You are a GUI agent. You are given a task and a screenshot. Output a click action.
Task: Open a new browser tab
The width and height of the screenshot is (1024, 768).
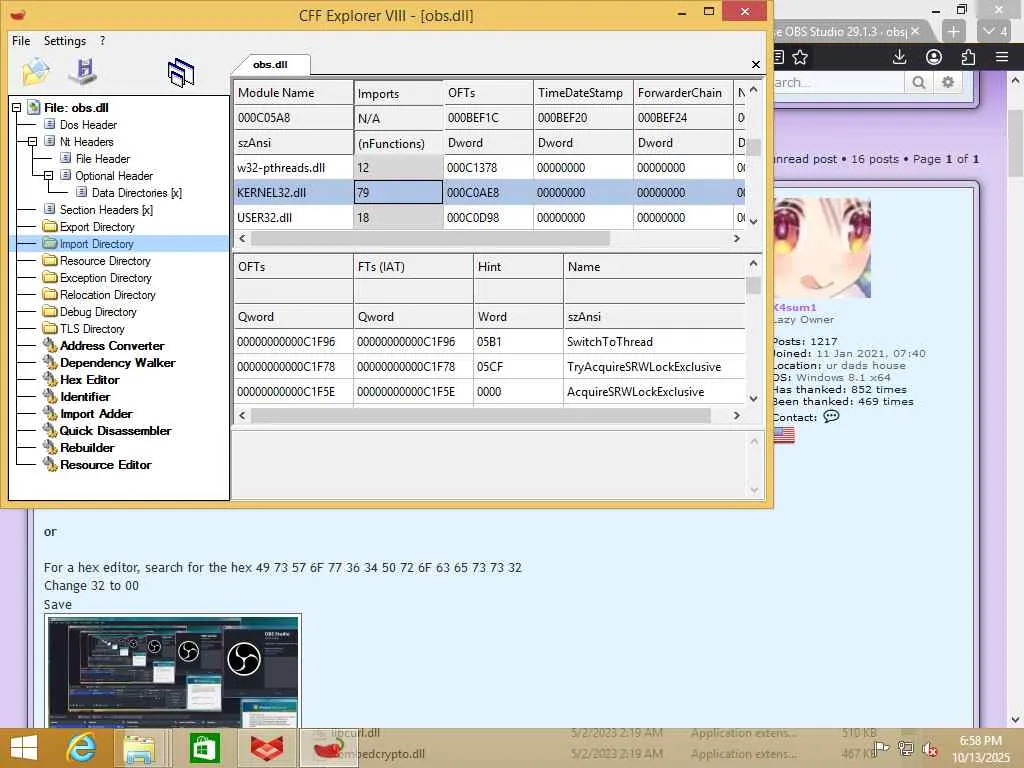(x=953, y=31)
